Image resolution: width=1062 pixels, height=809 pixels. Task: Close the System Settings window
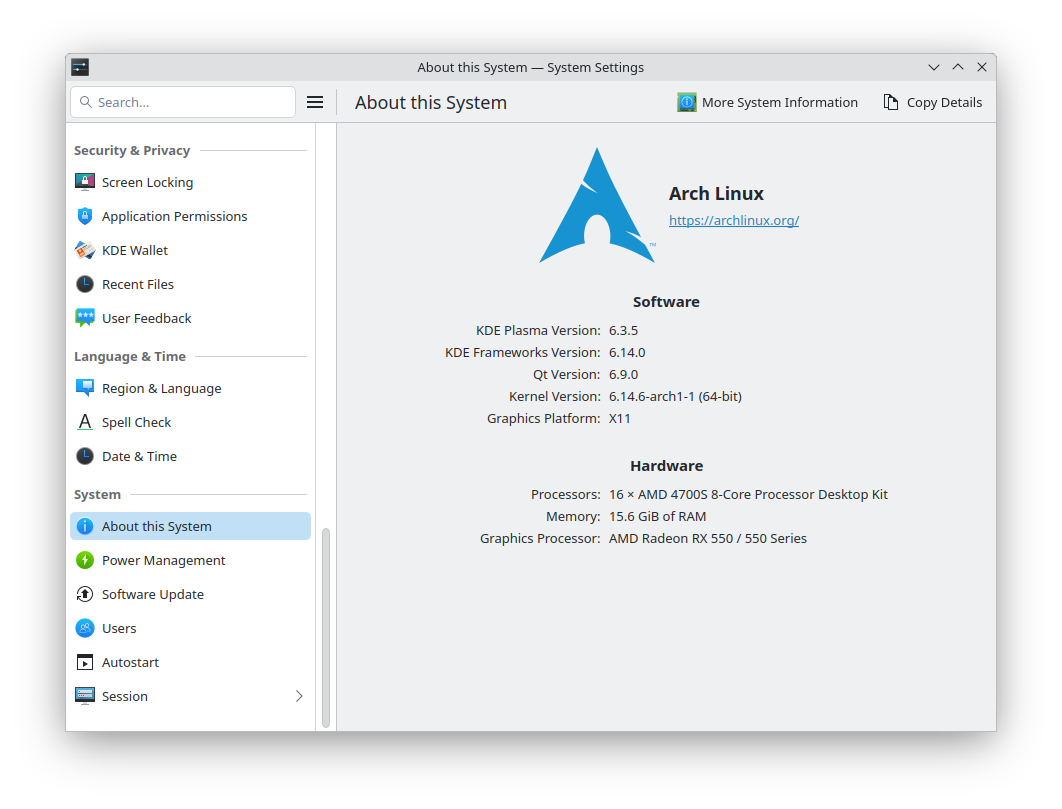[981, 67]
